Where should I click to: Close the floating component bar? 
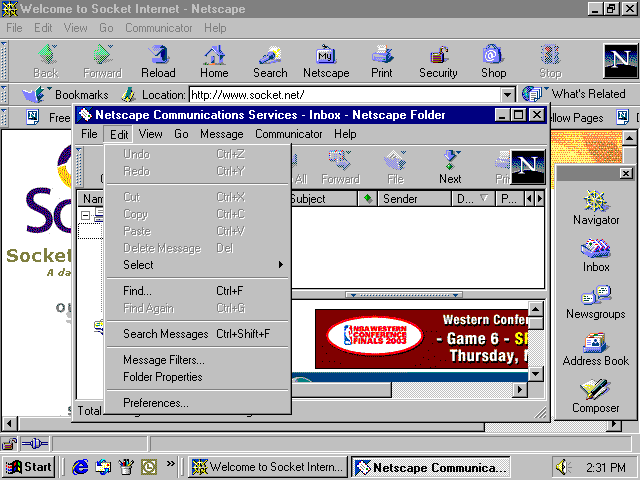click(626, 173)
